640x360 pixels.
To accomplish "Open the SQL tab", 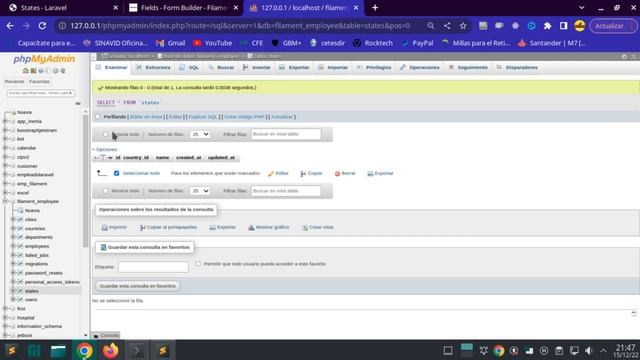I will click(x=189, y=67).
